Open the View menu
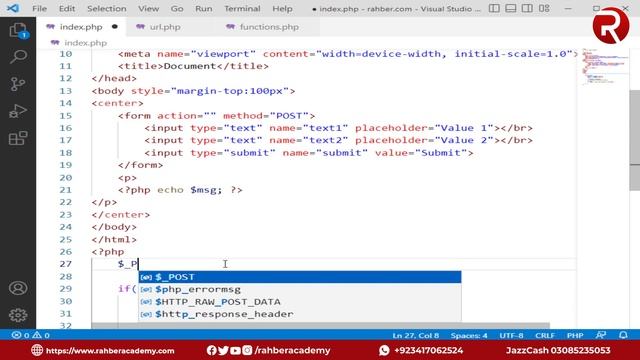640x360 pixels. 148,9
